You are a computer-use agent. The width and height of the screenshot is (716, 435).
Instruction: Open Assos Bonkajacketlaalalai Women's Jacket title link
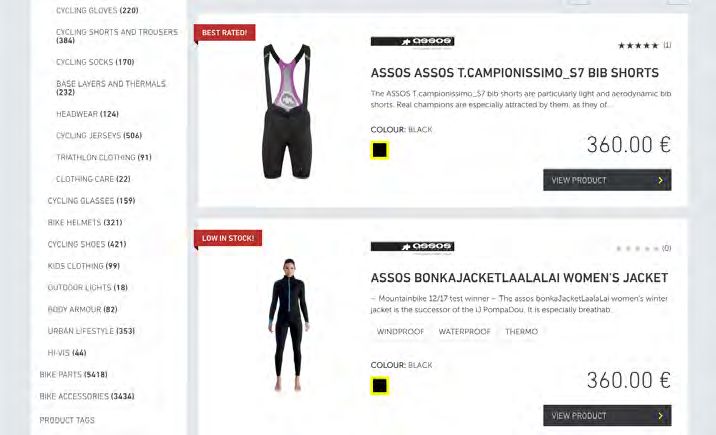pyautogui.click(x=519, y=278)
